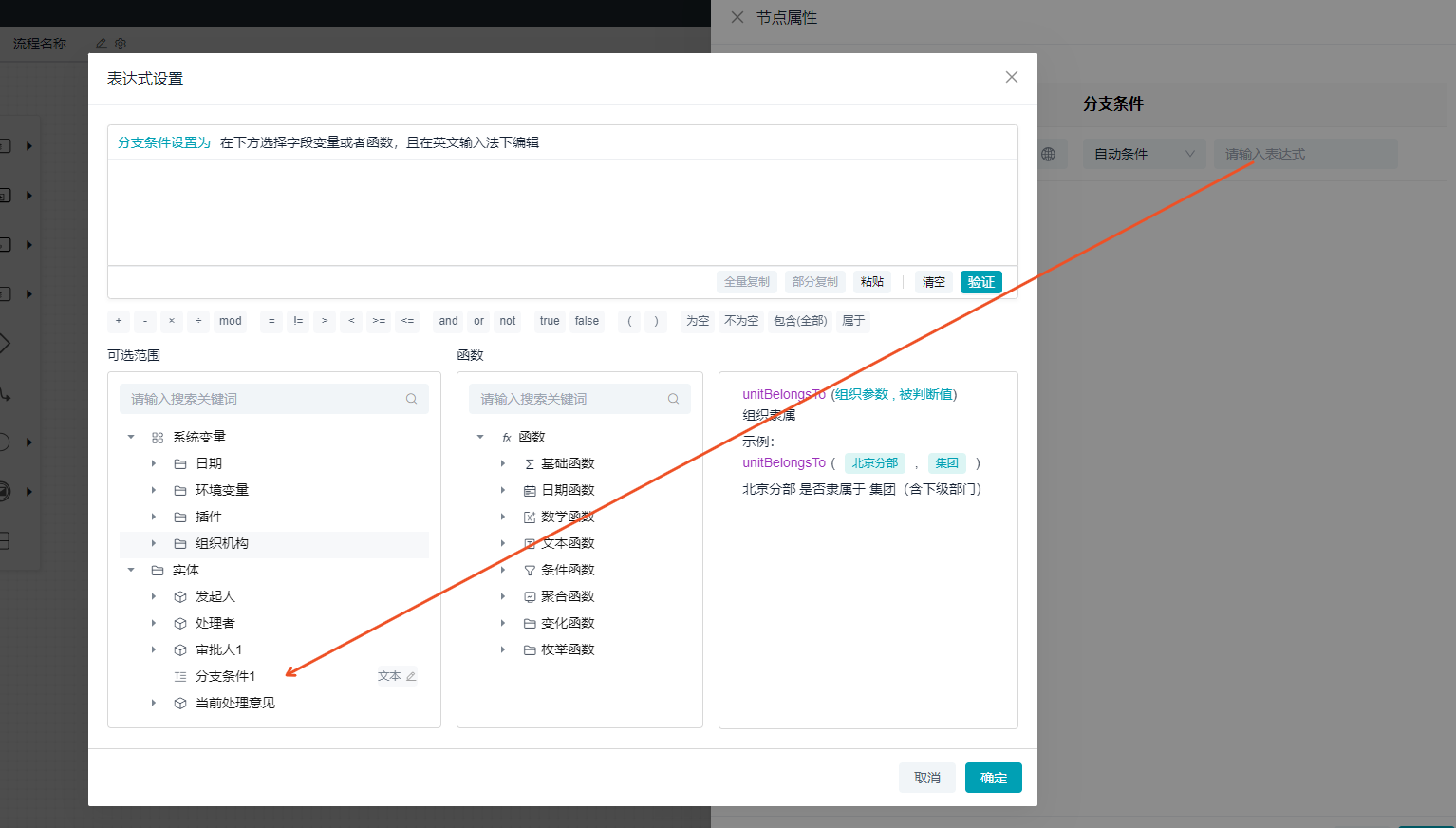Insert the 属于 operator
Screen dimensions: 1456x828
coord(853,321)
